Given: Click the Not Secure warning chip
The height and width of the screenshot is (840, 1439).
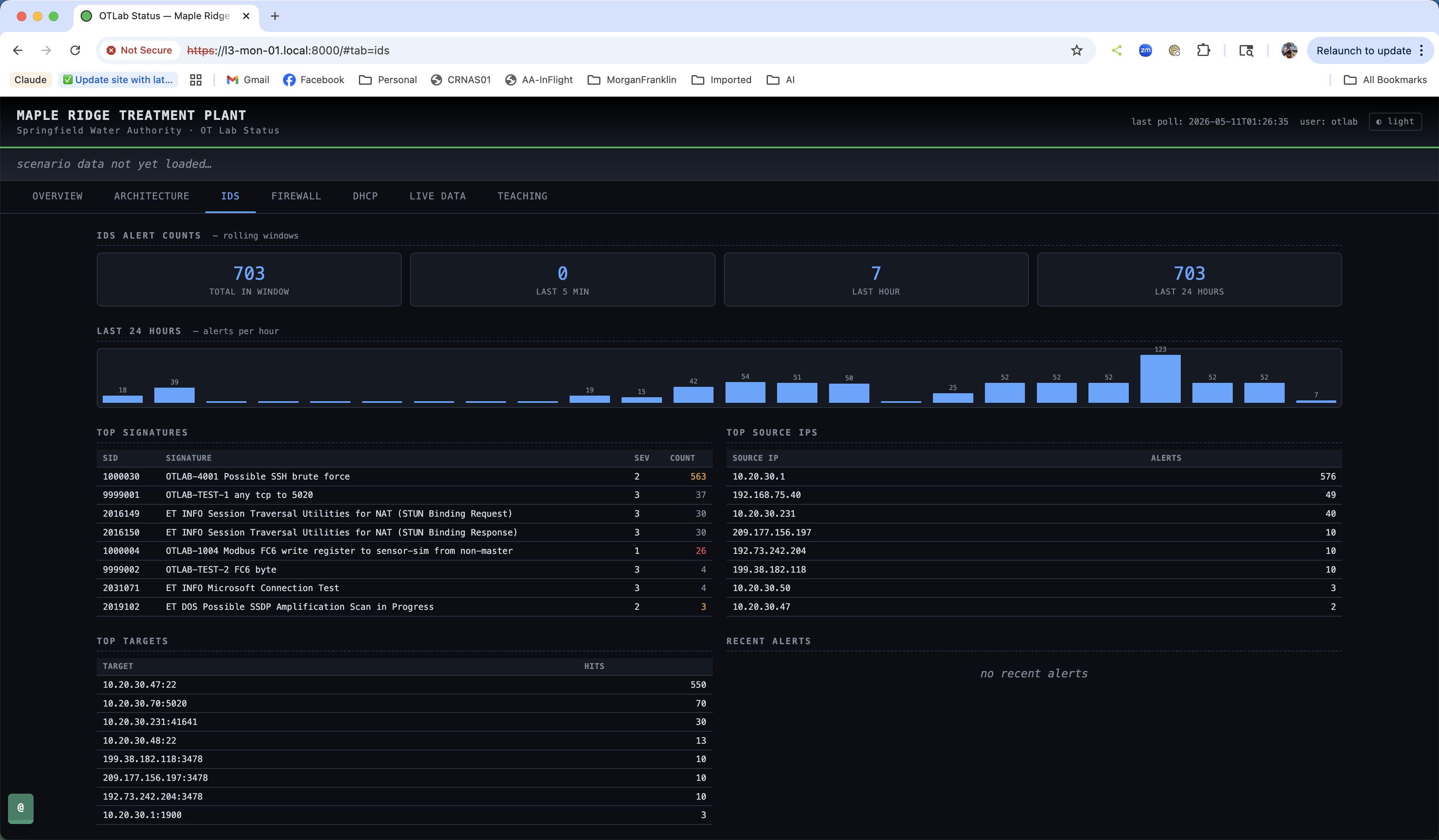Looking at the screenshot, I should tap(140, 50).
